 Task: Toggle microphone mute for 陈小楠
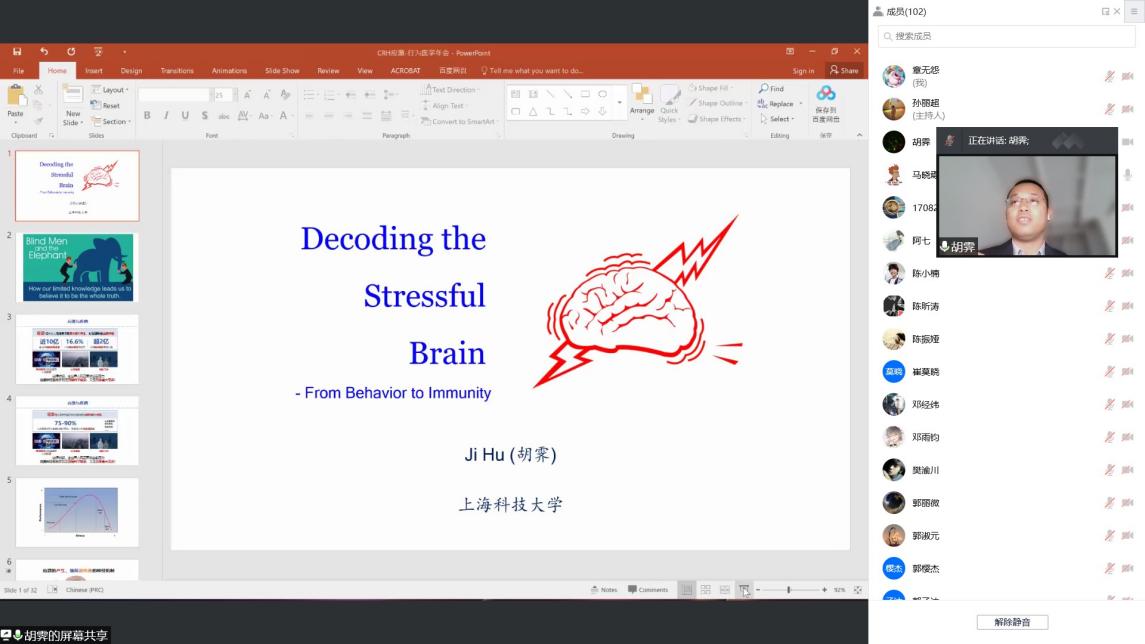click(1109, 273)
